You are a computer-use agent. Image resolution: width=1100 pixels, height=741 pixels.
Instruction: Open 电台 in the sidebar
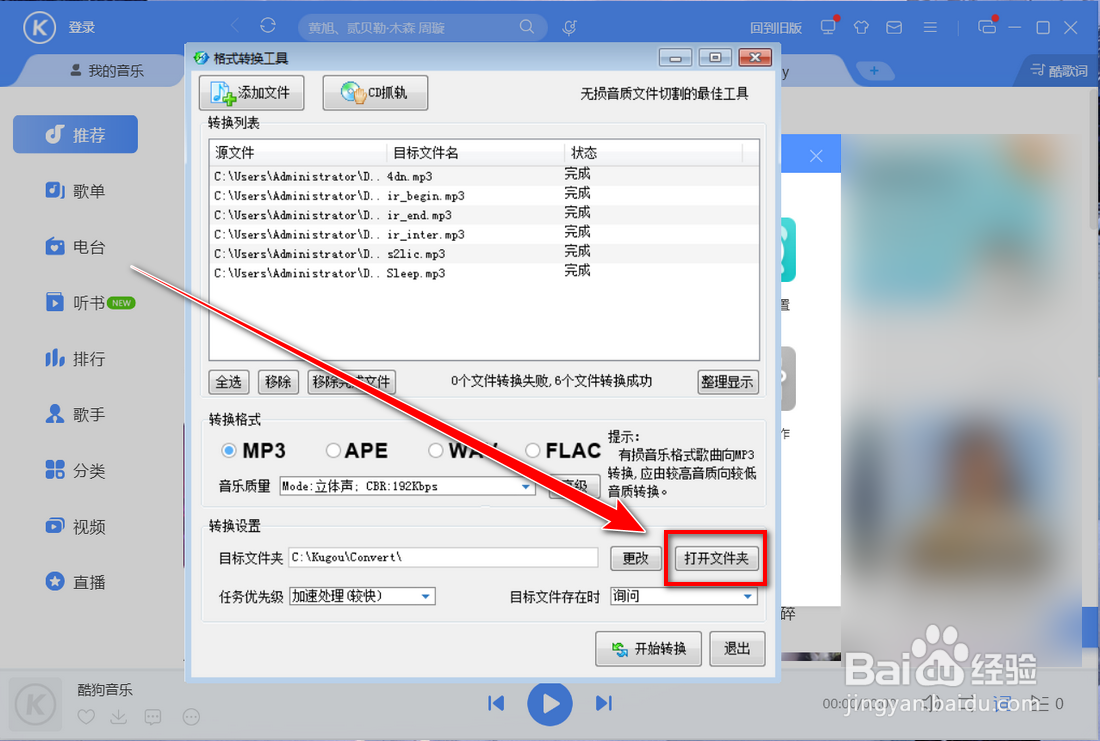76,246
